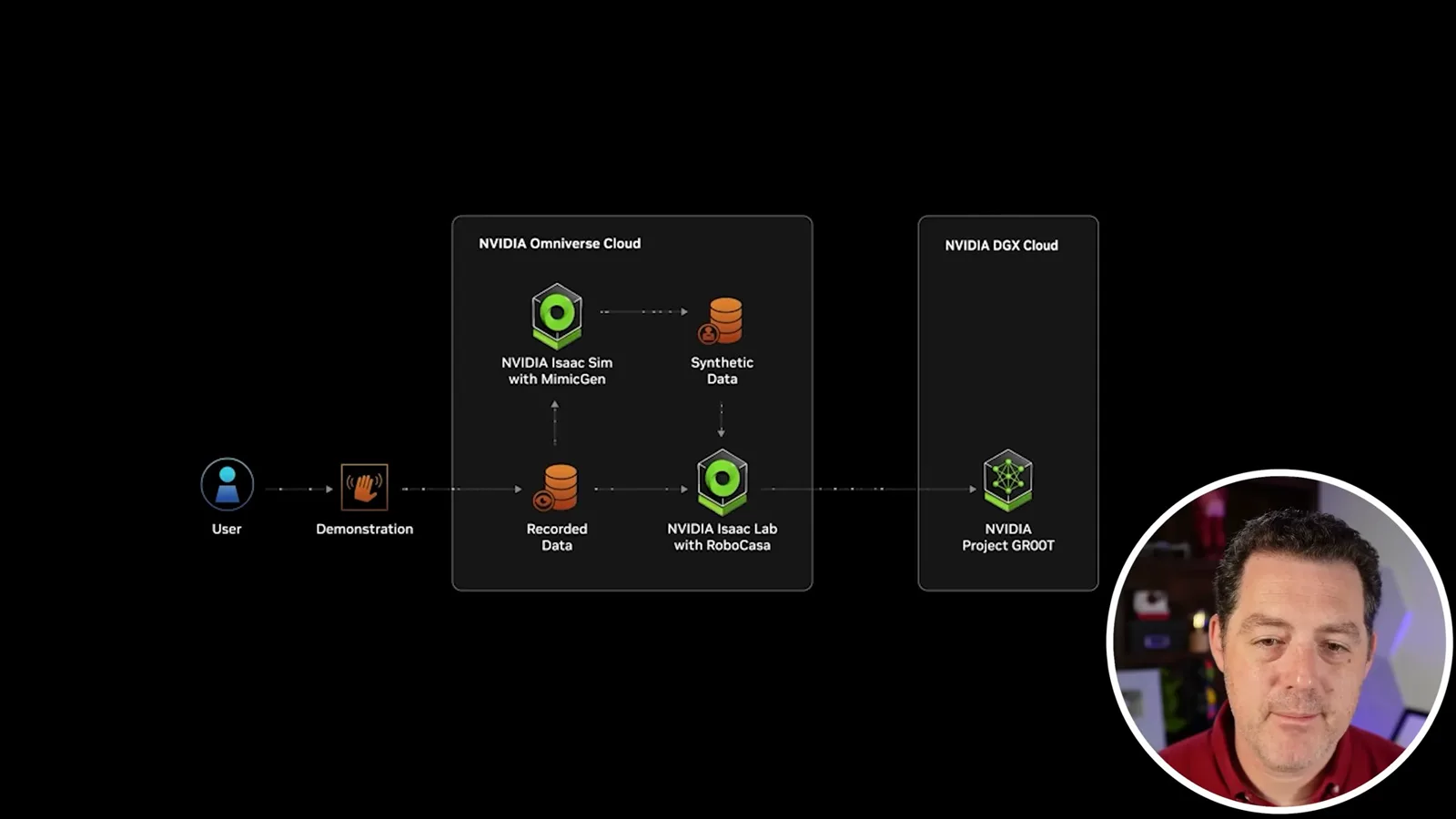1456x819 pixels.
Task: Click the NVIDIA Isaac Lab hexagon icon
Action: [x=723, y=481]
